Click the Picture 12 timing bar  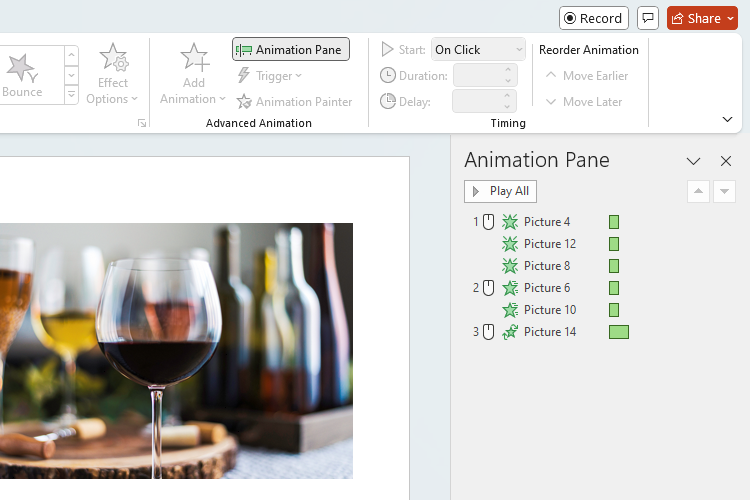614,244
